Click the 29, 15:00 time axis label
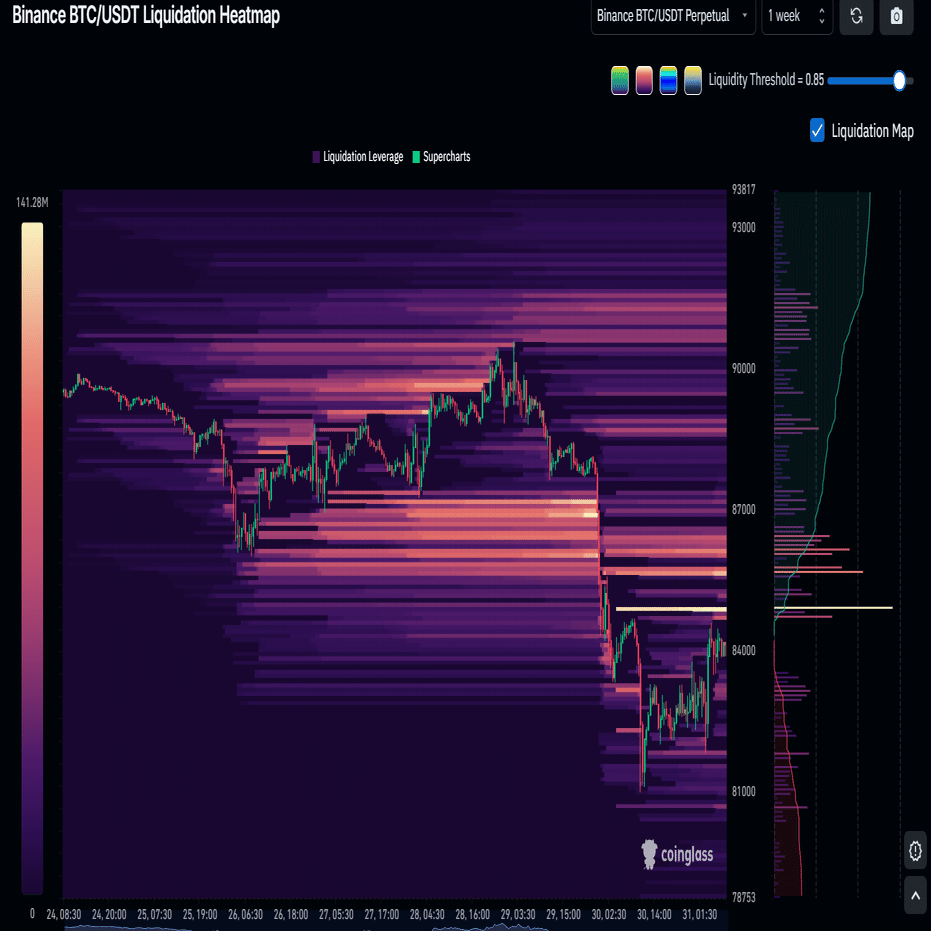The height and width of the screenshot is (931, 931). tap(563, 914)
